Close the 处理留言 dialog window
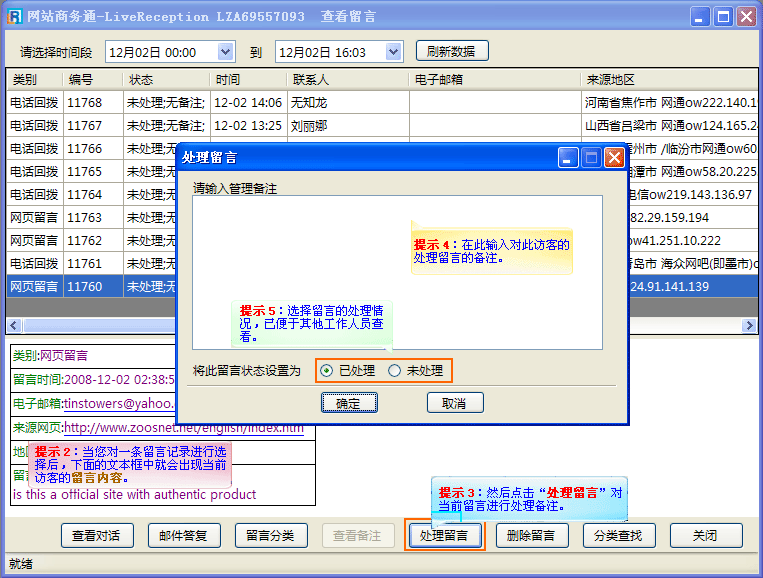This screenshot has height=578, width=763. point(614,158)
